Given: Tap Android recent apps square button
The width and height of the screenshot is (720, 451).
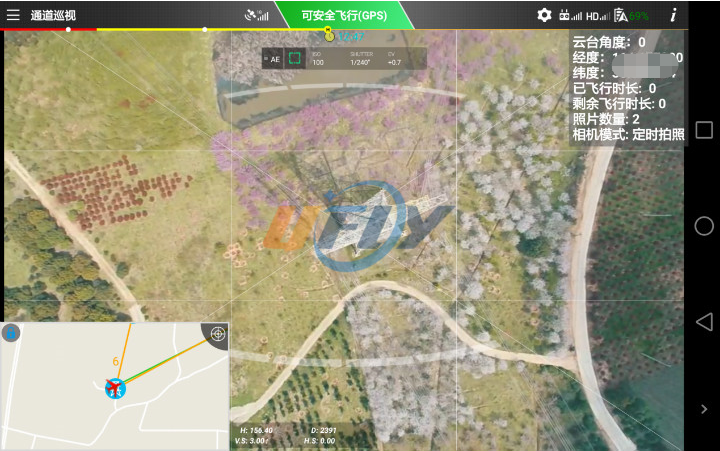Looking at the screenshot, I should [x=704, y=130].
